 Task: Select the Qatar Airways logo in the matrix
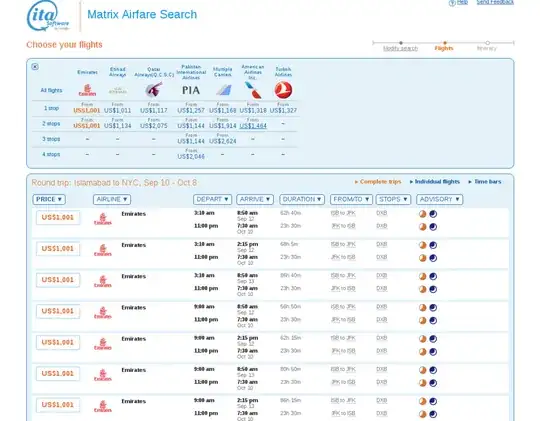tap(154, 90)
